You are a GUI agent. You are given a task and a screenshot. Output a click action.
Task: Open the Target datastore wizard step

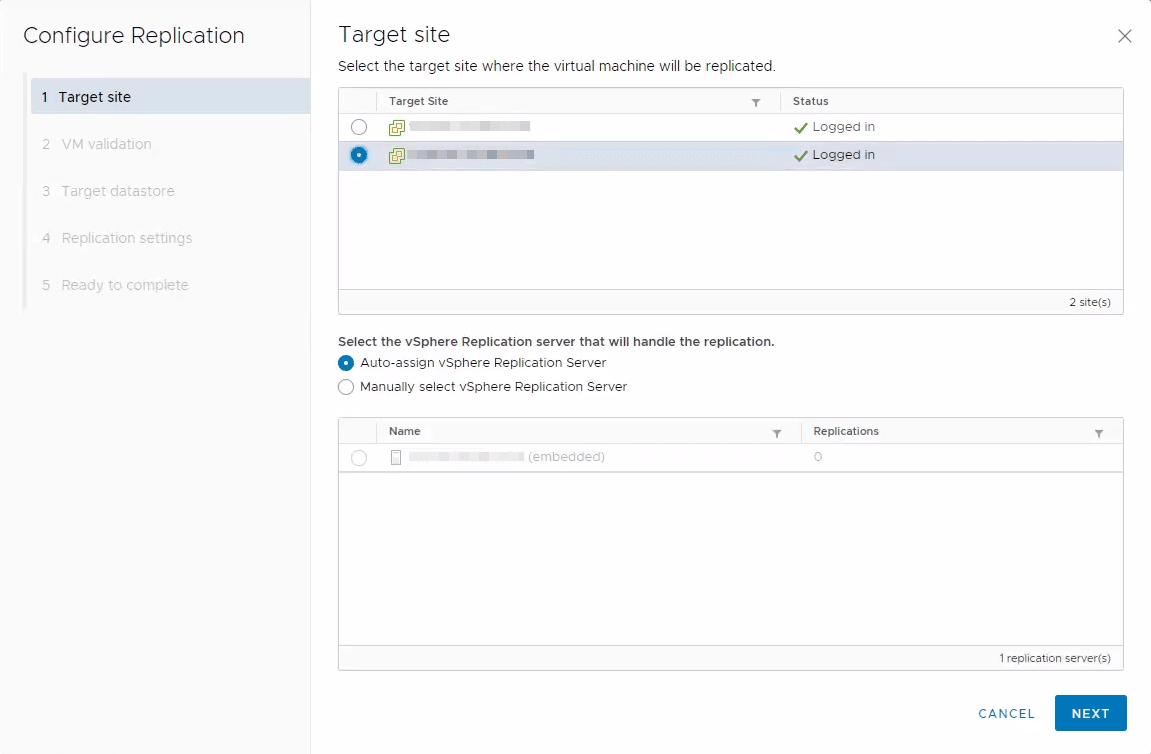click(117, 191)
